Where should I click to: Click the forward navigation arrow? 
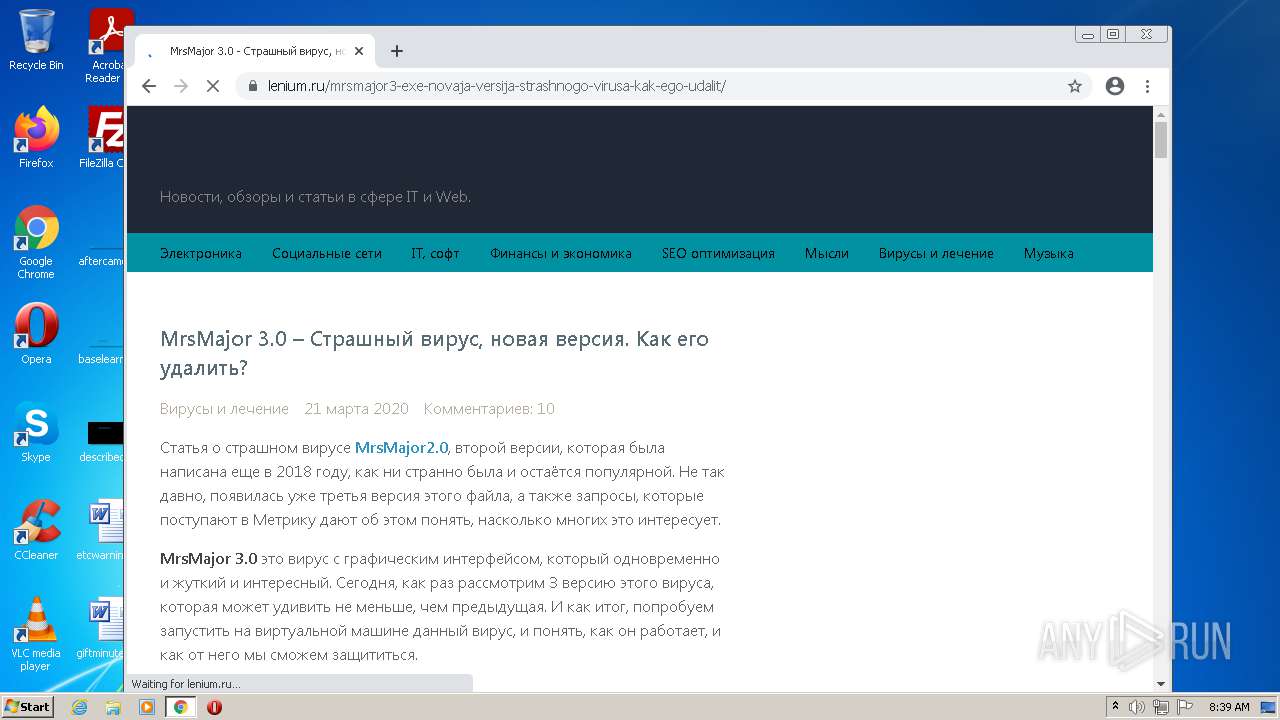point(181,86)
